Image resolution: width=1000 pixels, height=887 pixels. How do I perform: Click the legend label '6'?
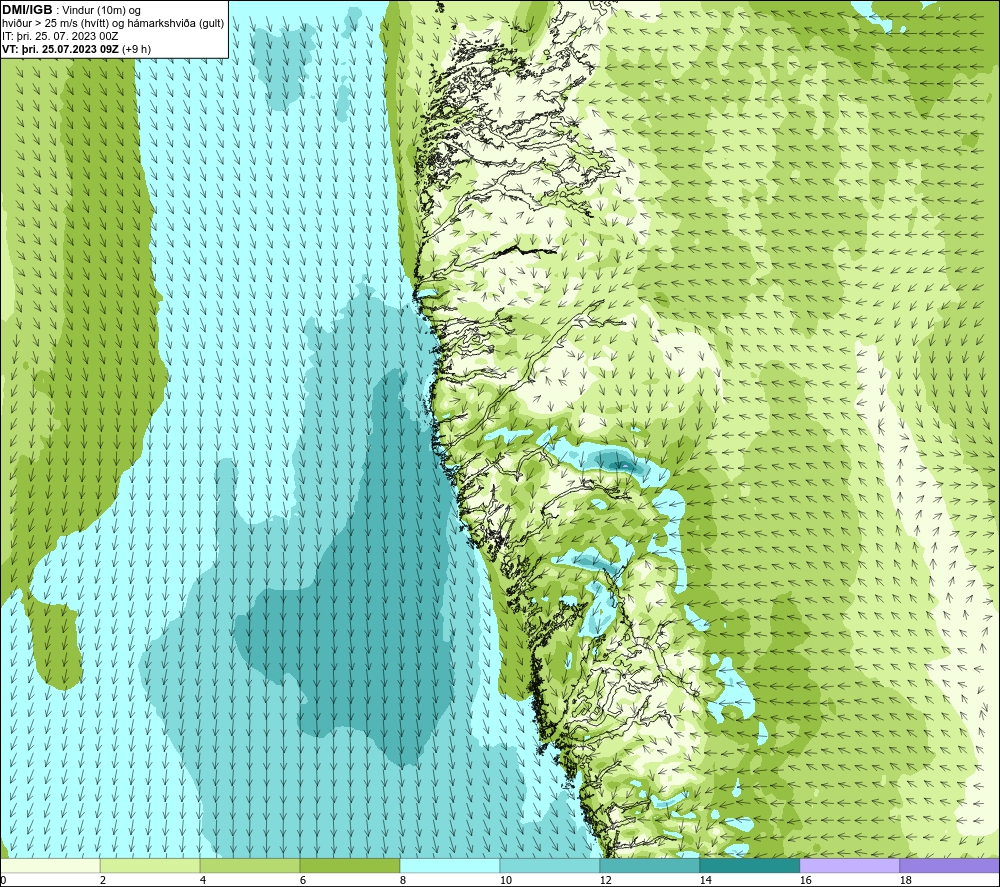tap(303, 880)
